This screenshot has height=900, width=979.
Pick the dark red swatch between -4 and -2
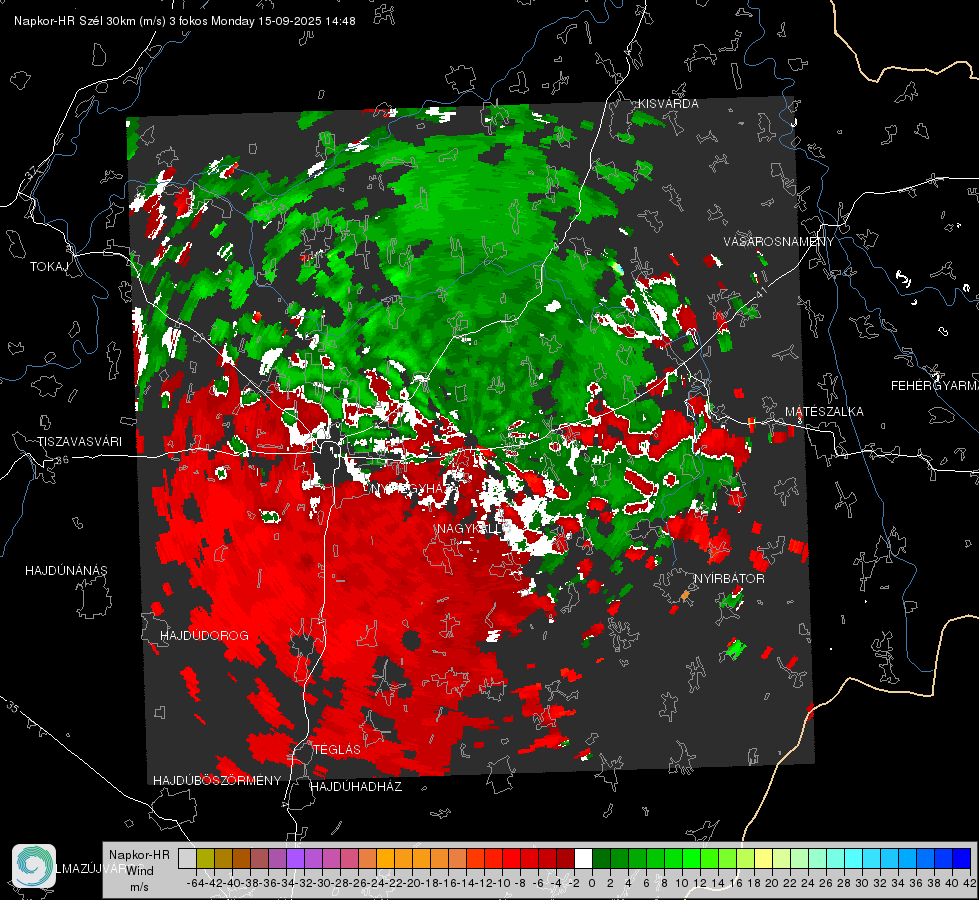click(565, 858)
